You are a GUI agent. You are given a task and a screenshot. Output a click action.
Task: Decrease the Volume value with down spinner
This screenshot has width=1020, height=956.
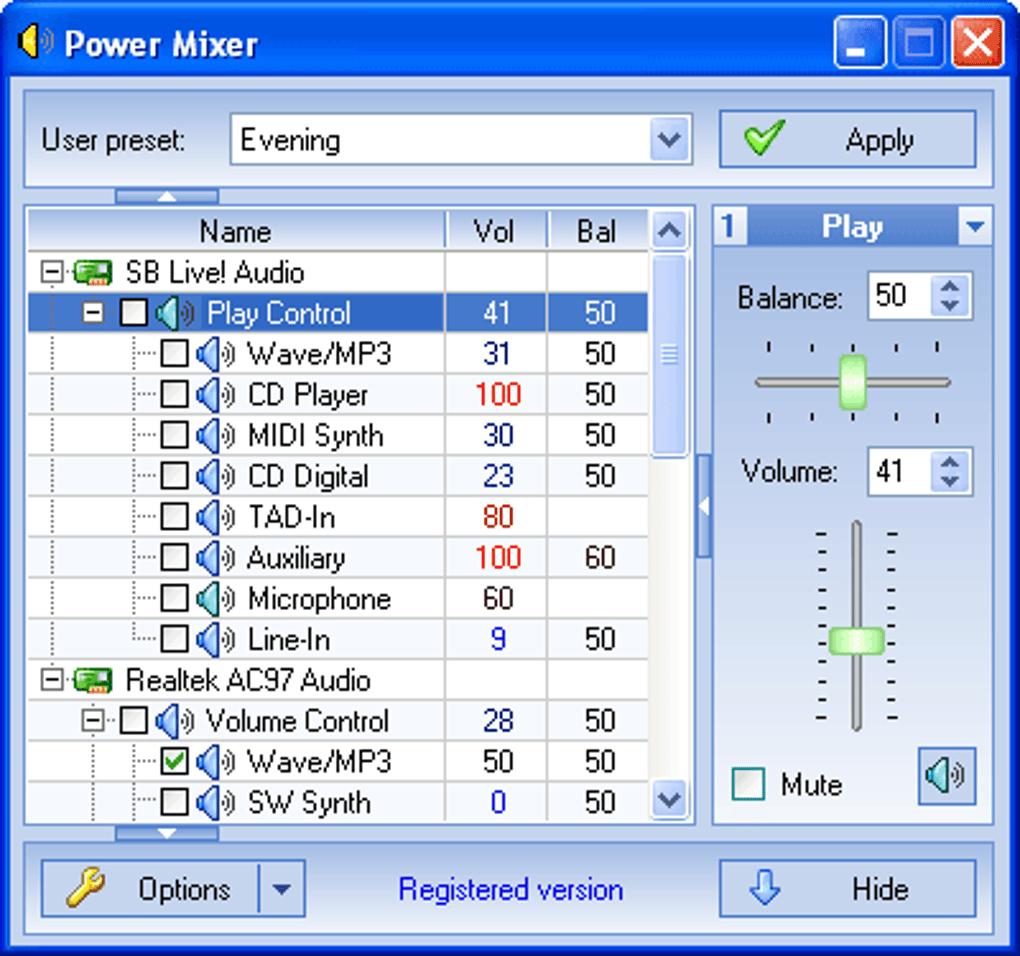[x=950, y=482]
